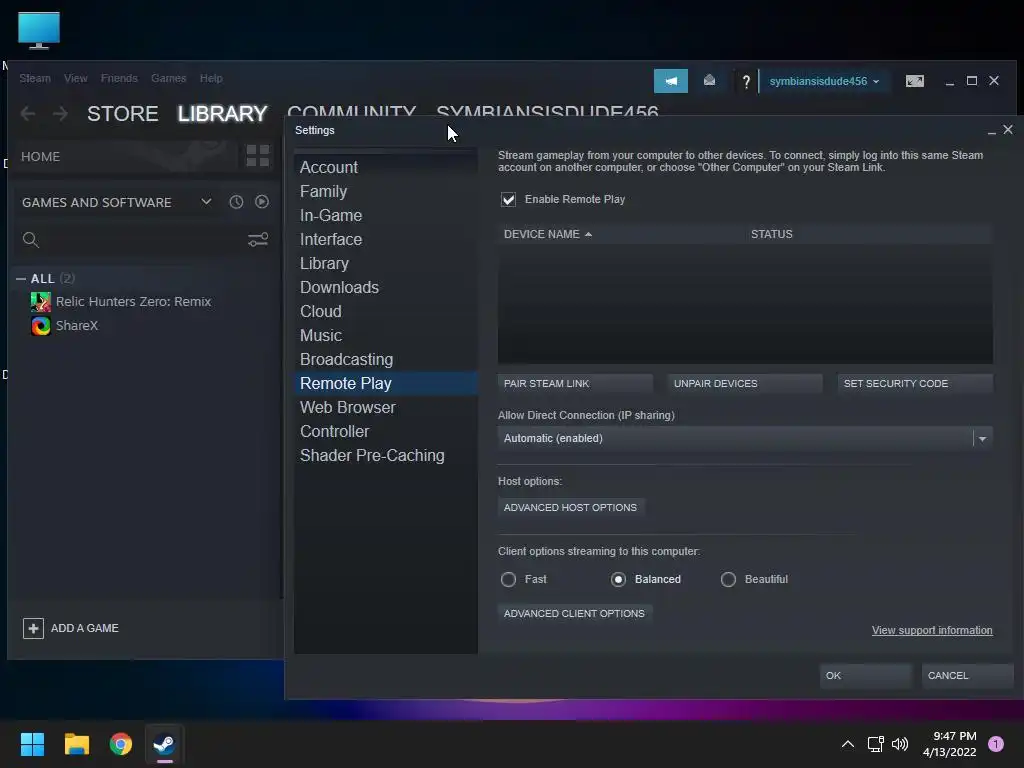
Task: Select Web Browser settings category
Action: (386, 408)
